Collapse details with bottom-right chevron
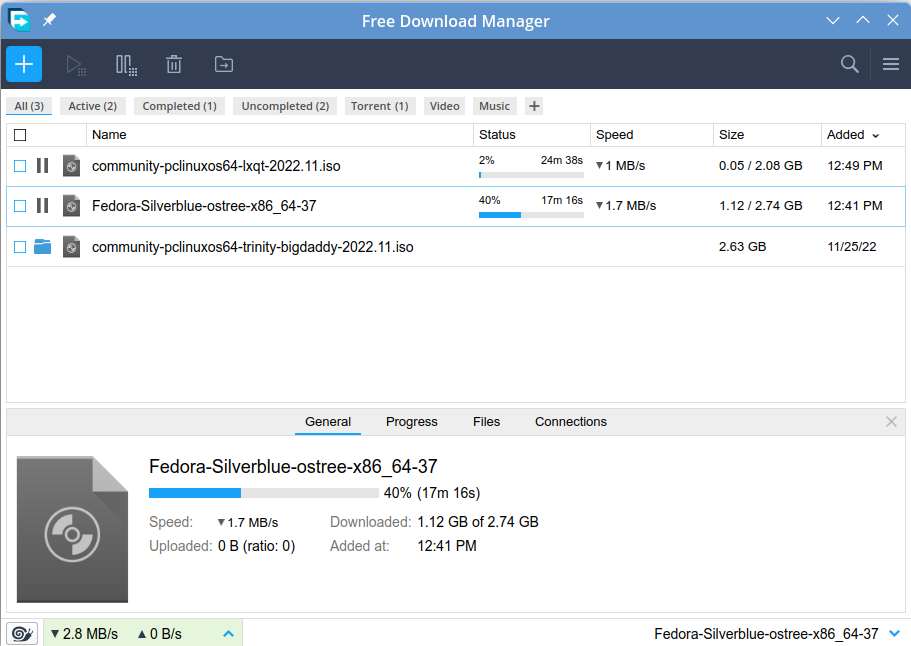 pos(895,634)
